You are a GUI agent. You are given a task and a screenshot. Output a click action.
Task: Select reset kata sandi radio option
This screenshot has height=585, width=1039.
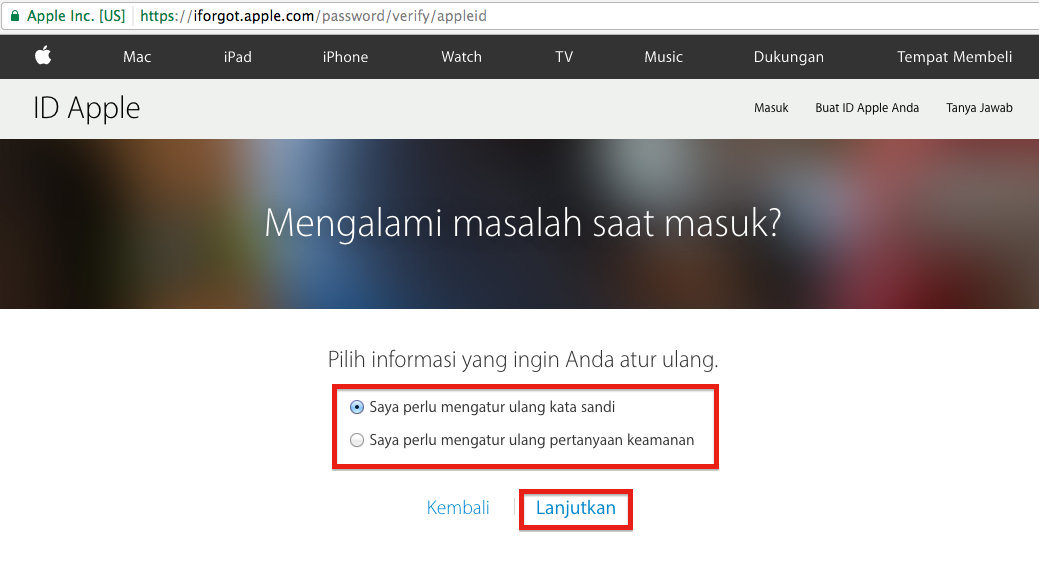pyautogui.click(x=357, y=407)
